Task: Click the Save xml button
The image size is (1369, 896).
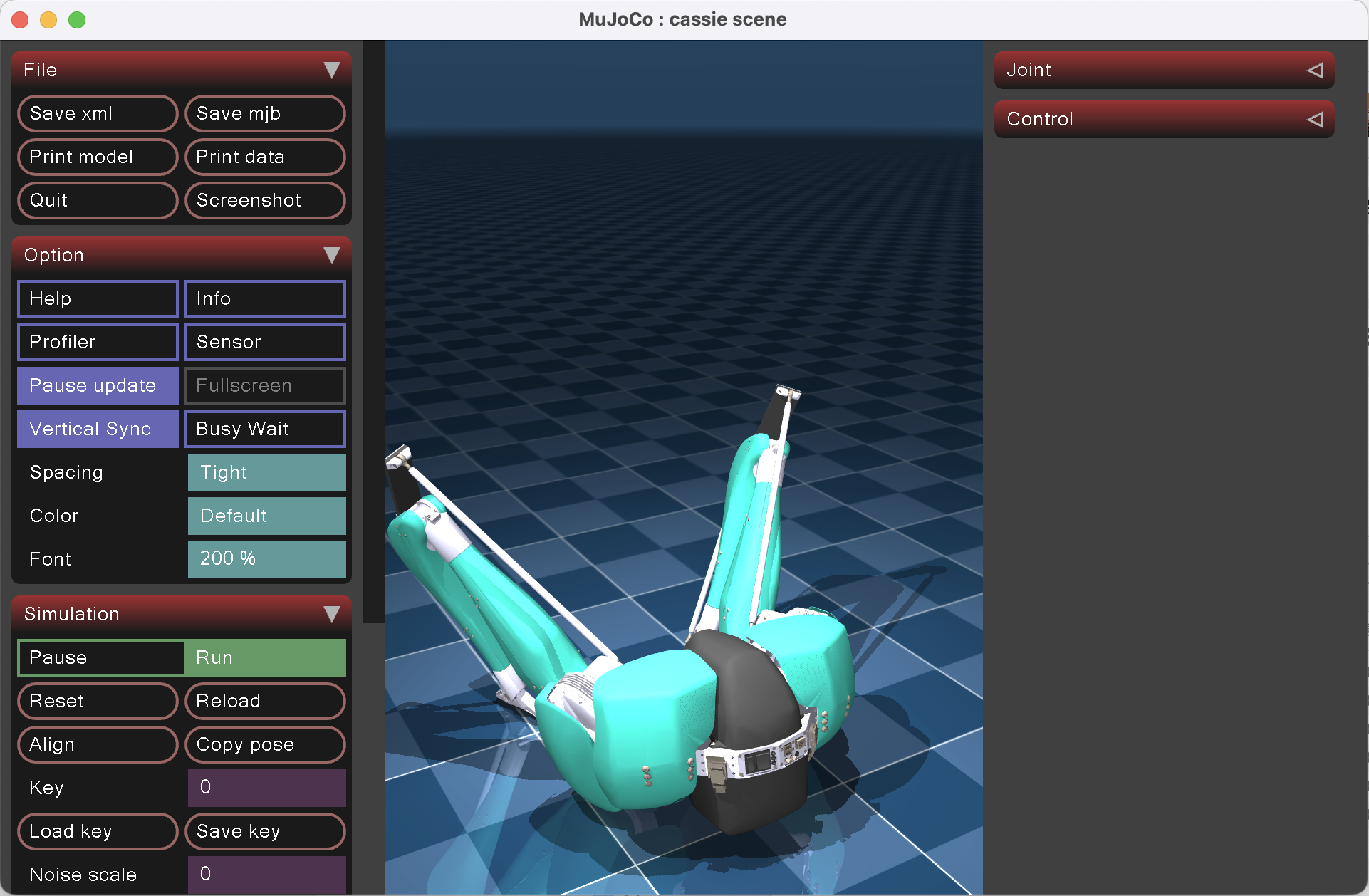Action: [x=98, y=113]
